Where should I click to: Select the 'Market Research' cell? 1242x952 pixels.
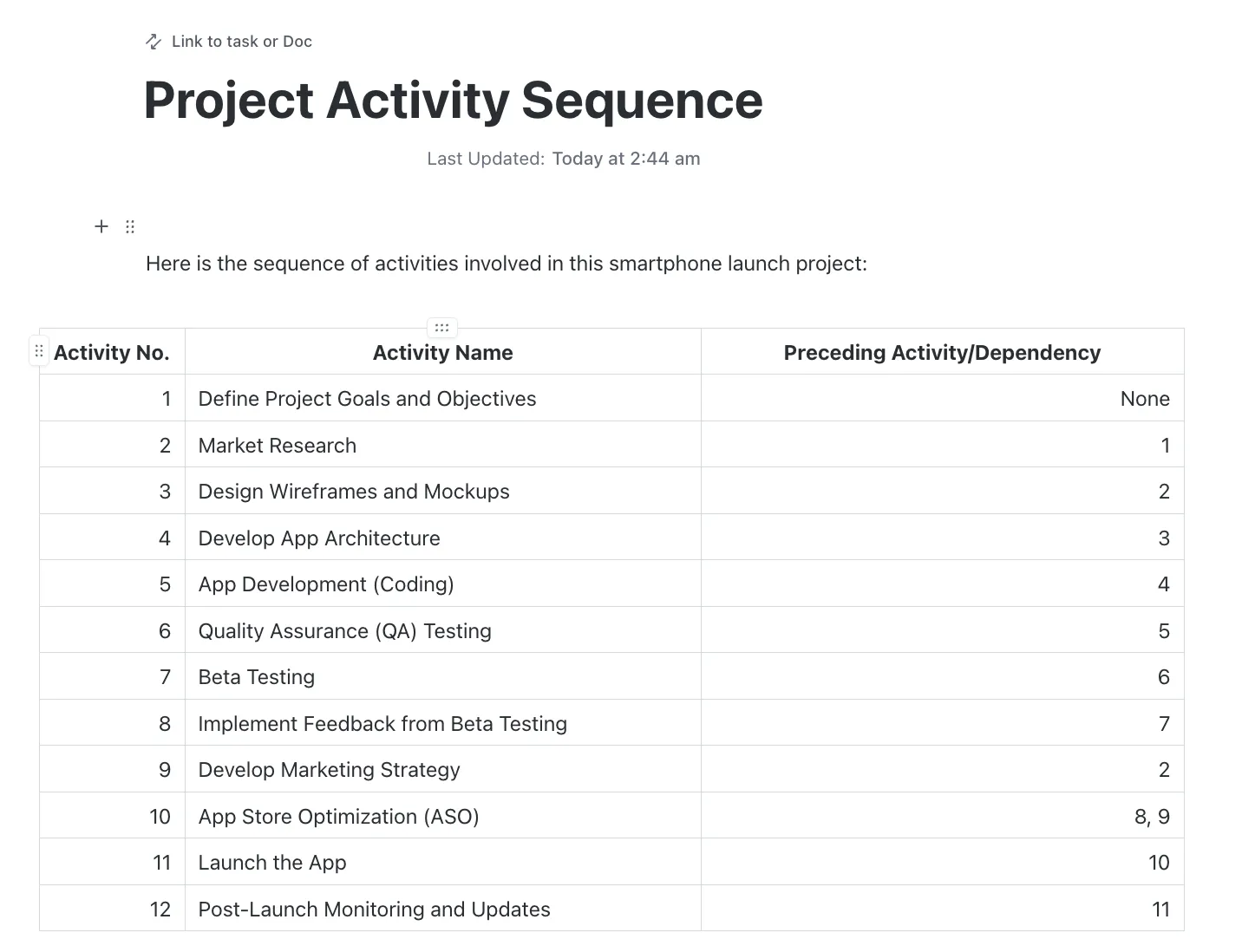pyautogui.click(x=443, y=445)
